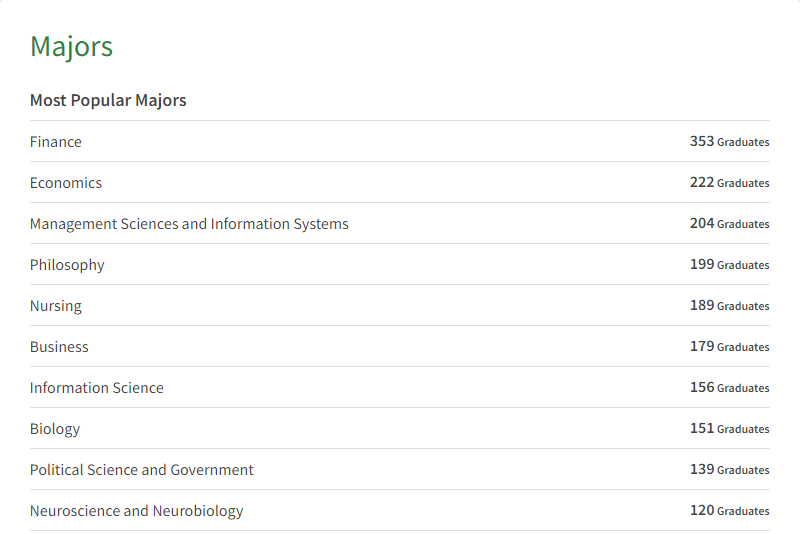Select Management Sciences and Information Systems
800x534 pixels.
tap(189, 224)
